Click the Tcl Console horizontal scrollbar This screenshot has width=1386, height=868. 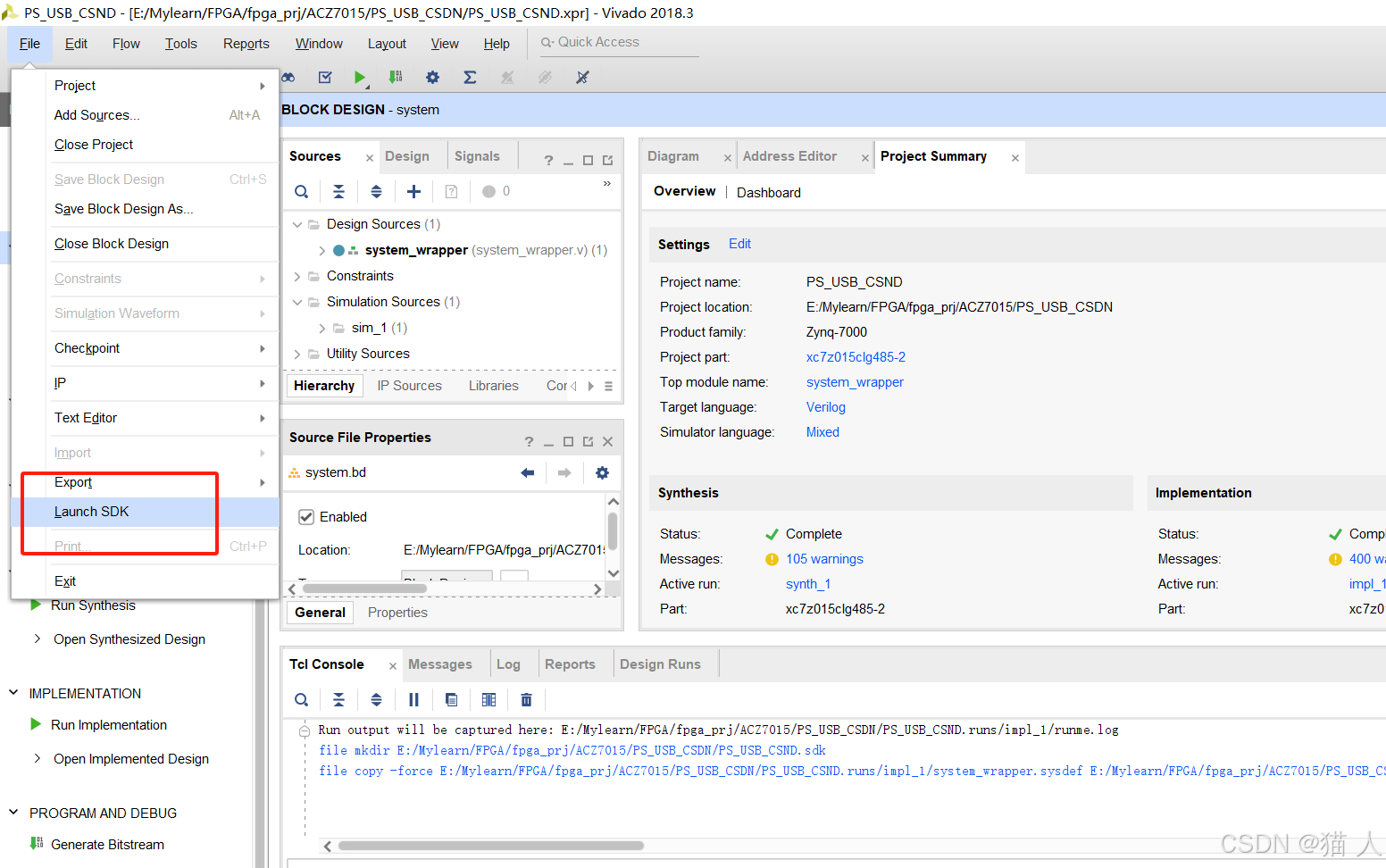coord(490,846)
